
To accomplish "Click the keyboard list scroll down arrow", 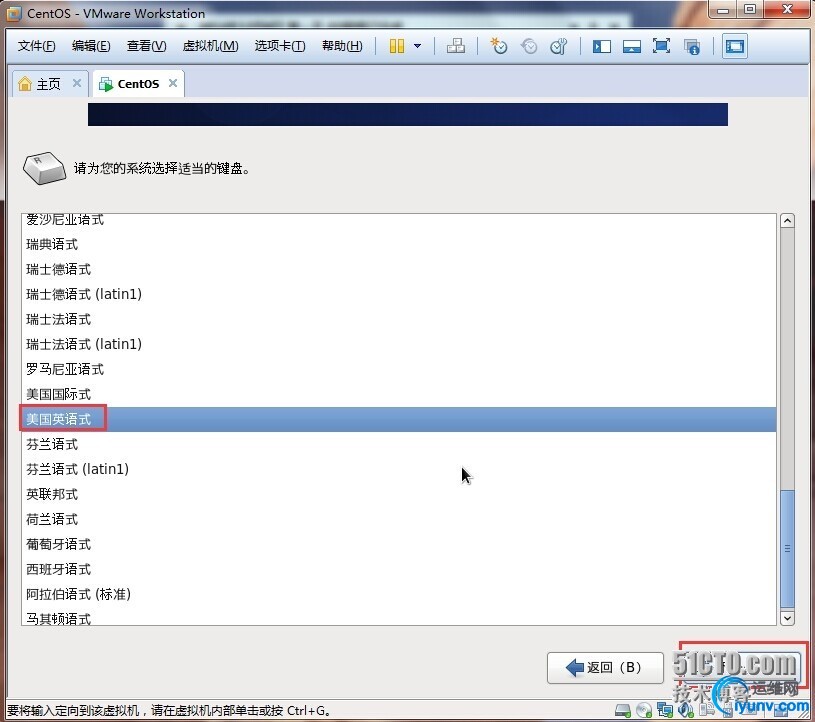I will pos(787,618).
